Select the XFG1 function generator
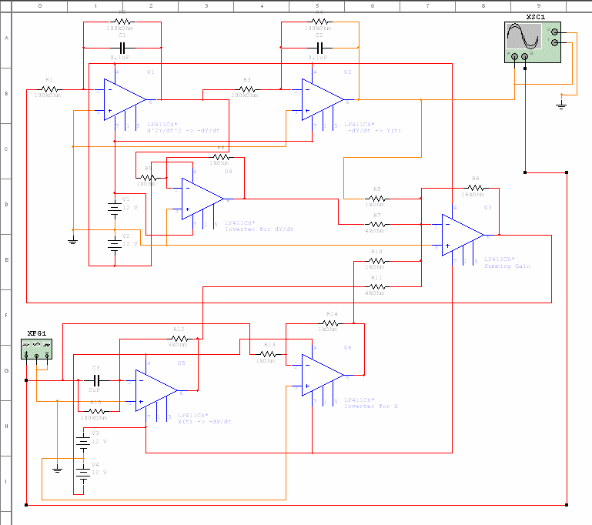This screenshot has height=525, width=592. click(37, 349)
